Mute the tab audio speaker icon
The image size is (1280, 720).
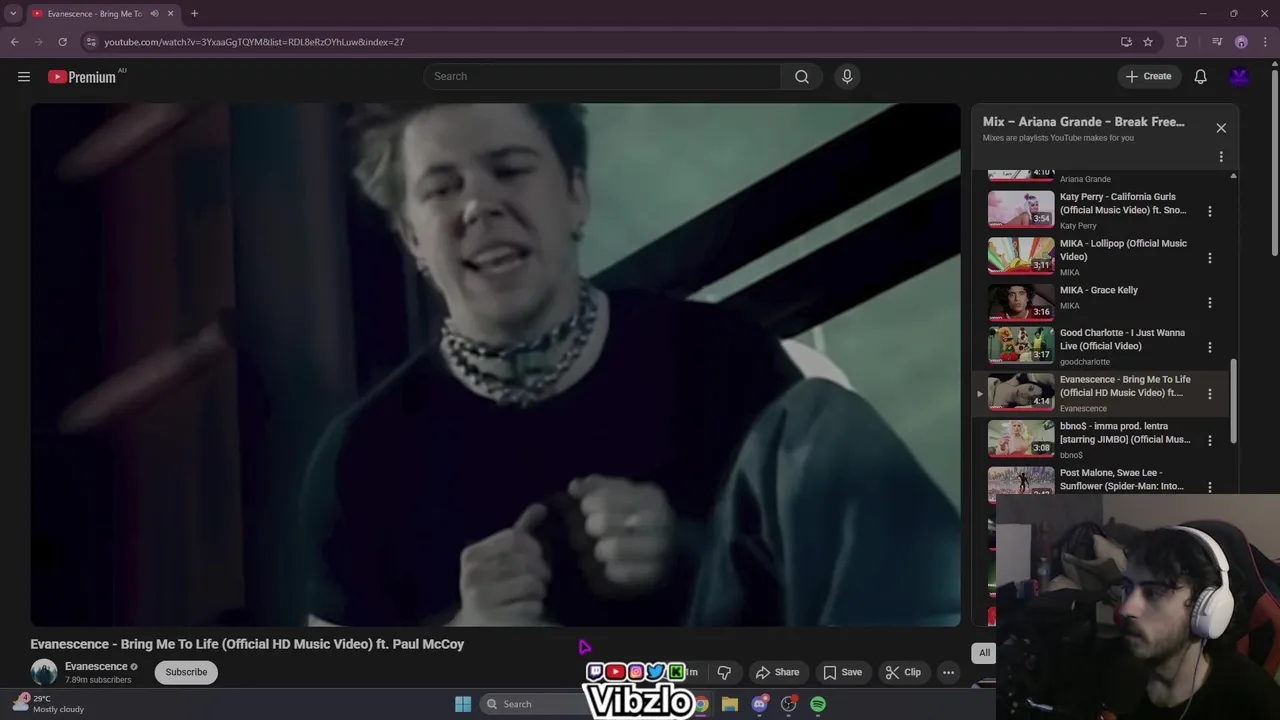point(154,14)
